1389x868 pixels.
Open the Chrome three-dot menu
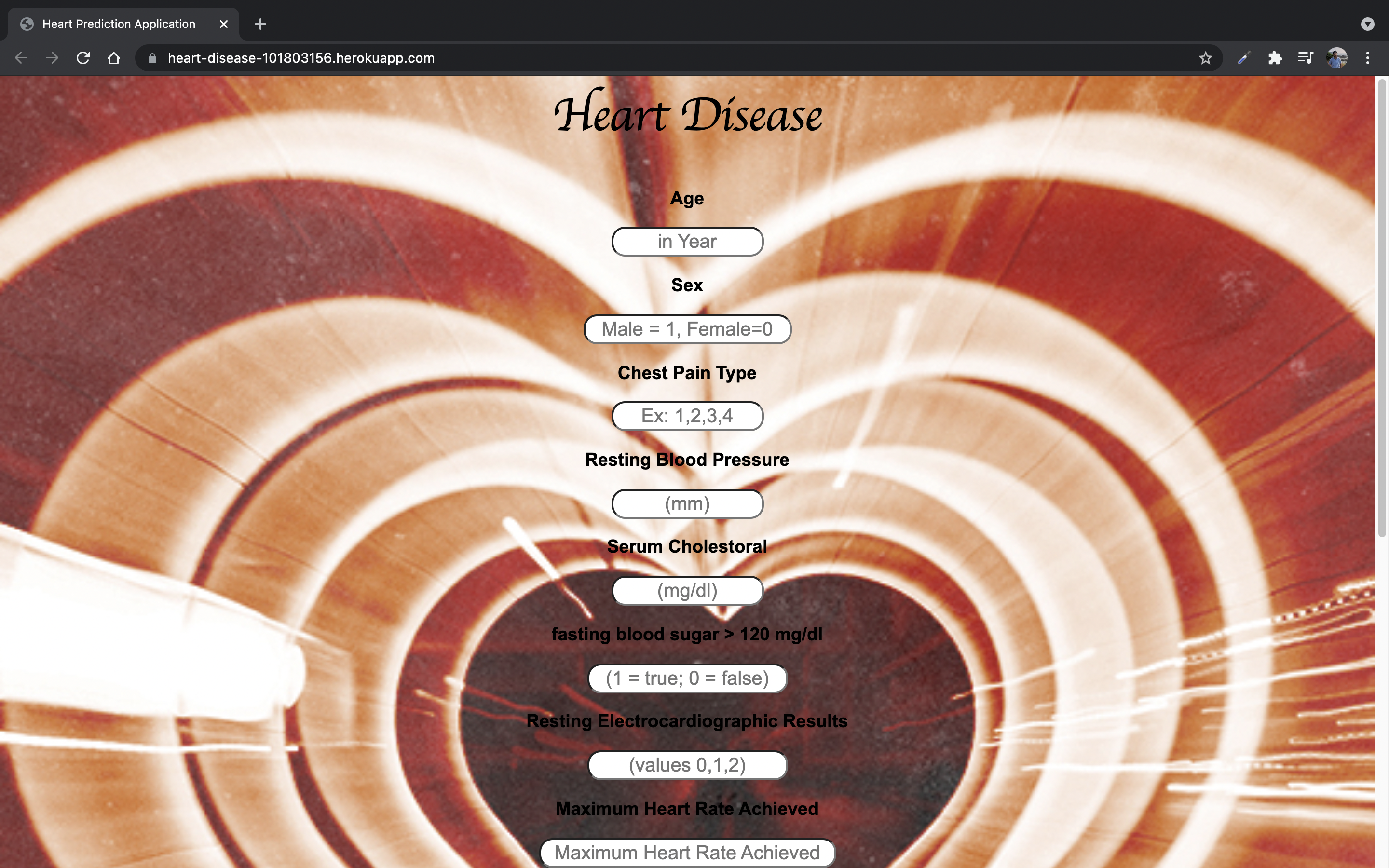(x=1368, y=58)
